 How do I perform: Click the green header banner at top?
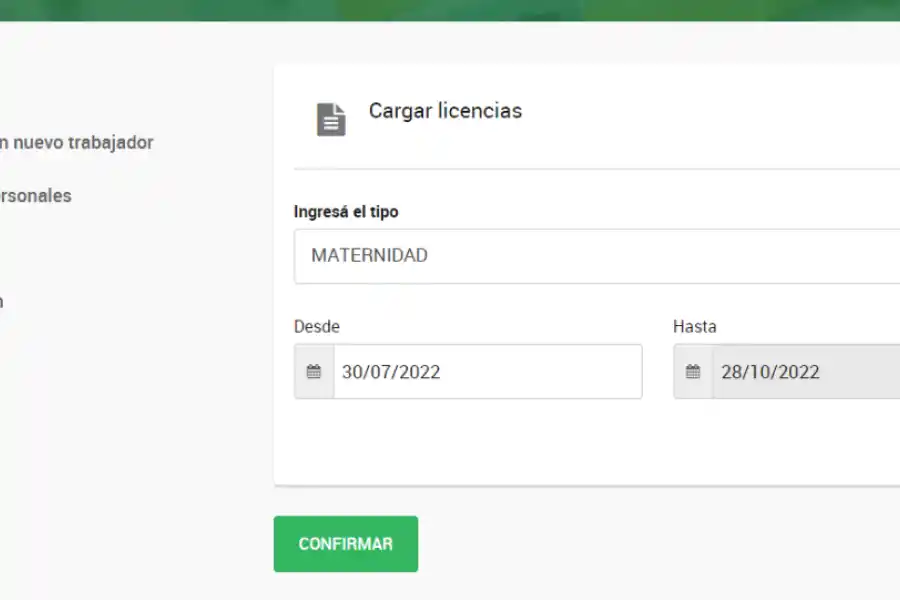pyautogui.click(x=450, y=10)
